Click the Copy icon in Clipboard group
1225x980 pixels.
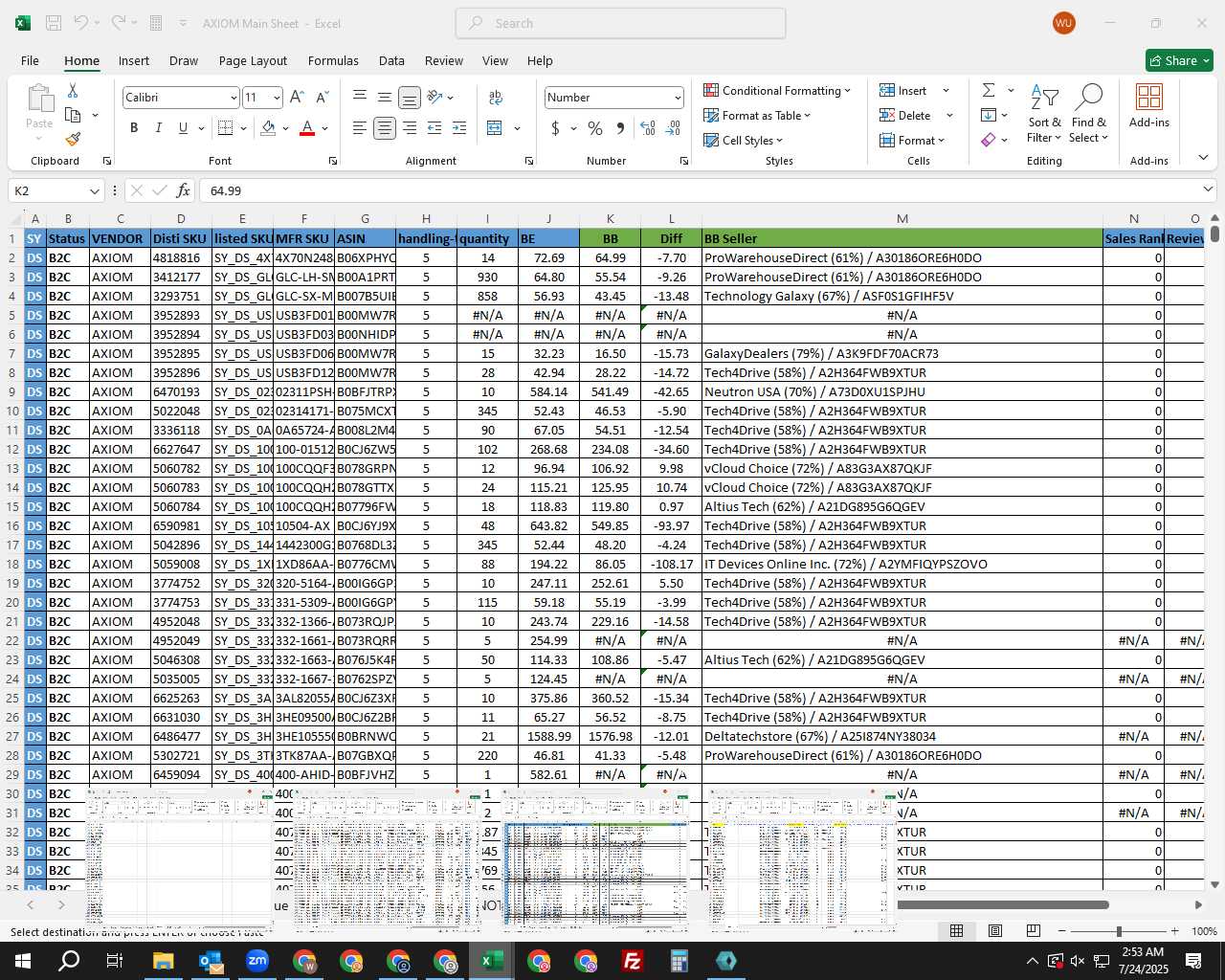(x=73, y=115)
